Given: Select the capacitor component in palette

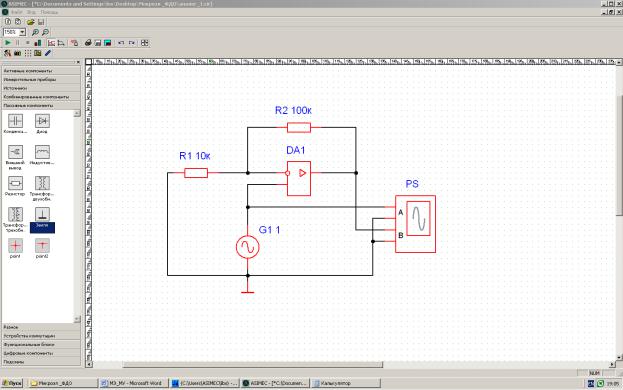Looking at the screenshot, I should tap(15, 121).
